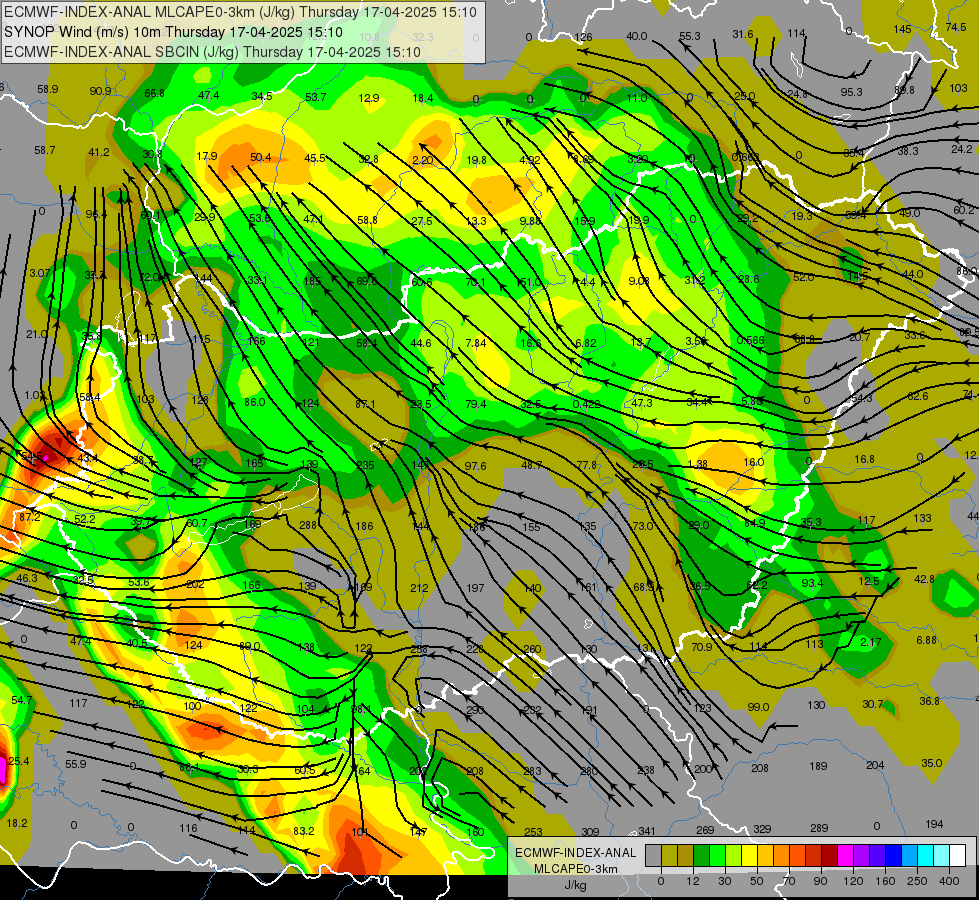Click the legend tick label '120'
Viewport: 979px width, 900px height.
point(854,881)
